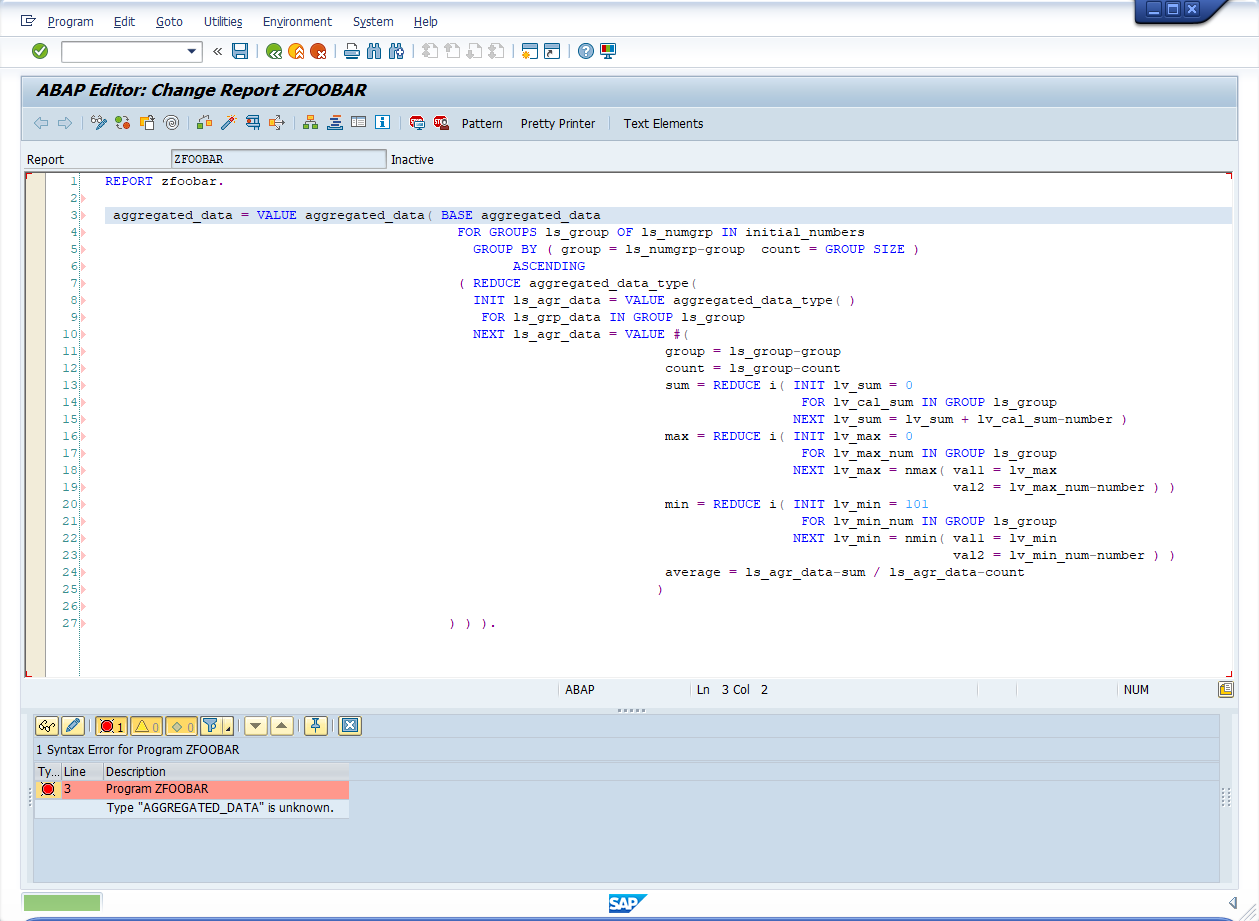Click the Print icon in the standard toolbar

pos(352,51)
